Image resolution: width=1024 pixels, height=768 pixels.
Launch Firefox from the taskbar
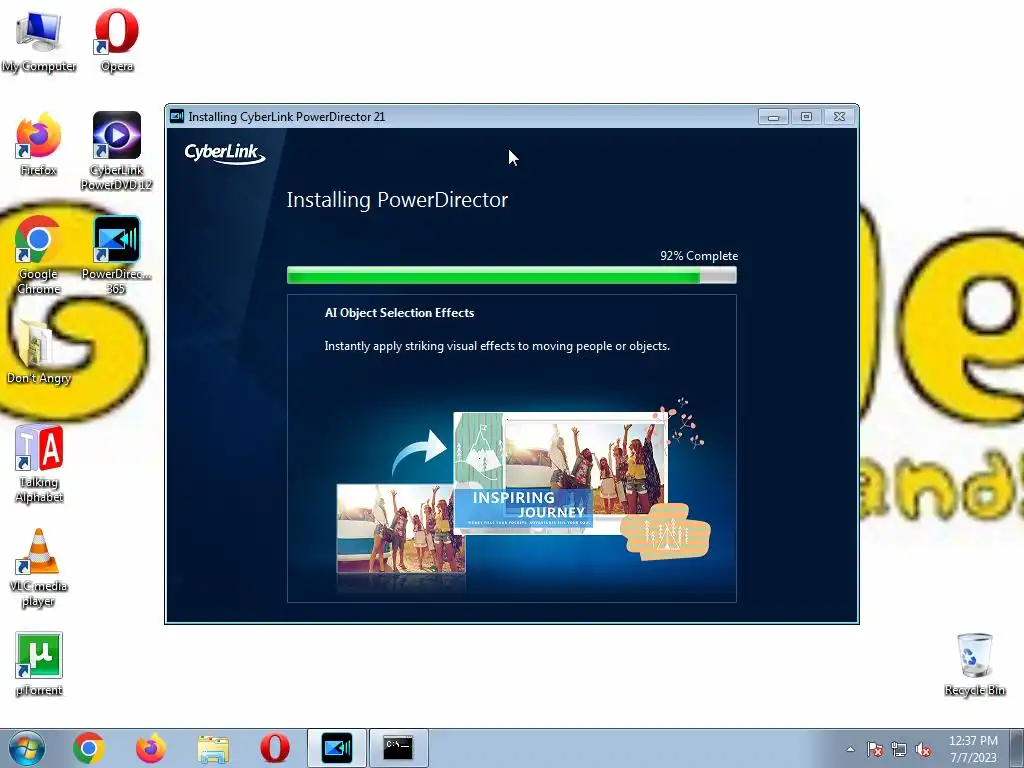tap(151, 748)
